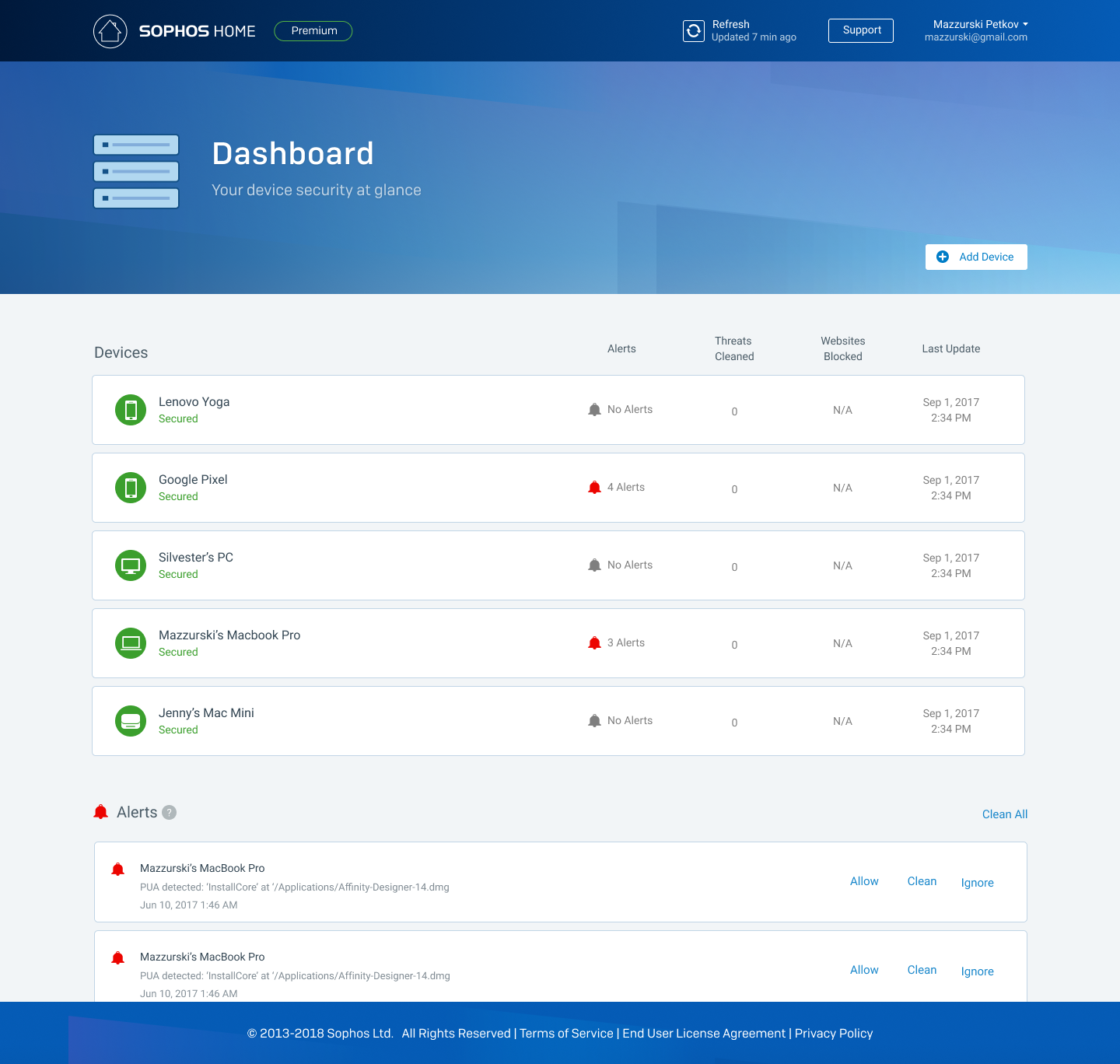Click the Add Device button label
Screen dimensions: 1120x1064
986,257
